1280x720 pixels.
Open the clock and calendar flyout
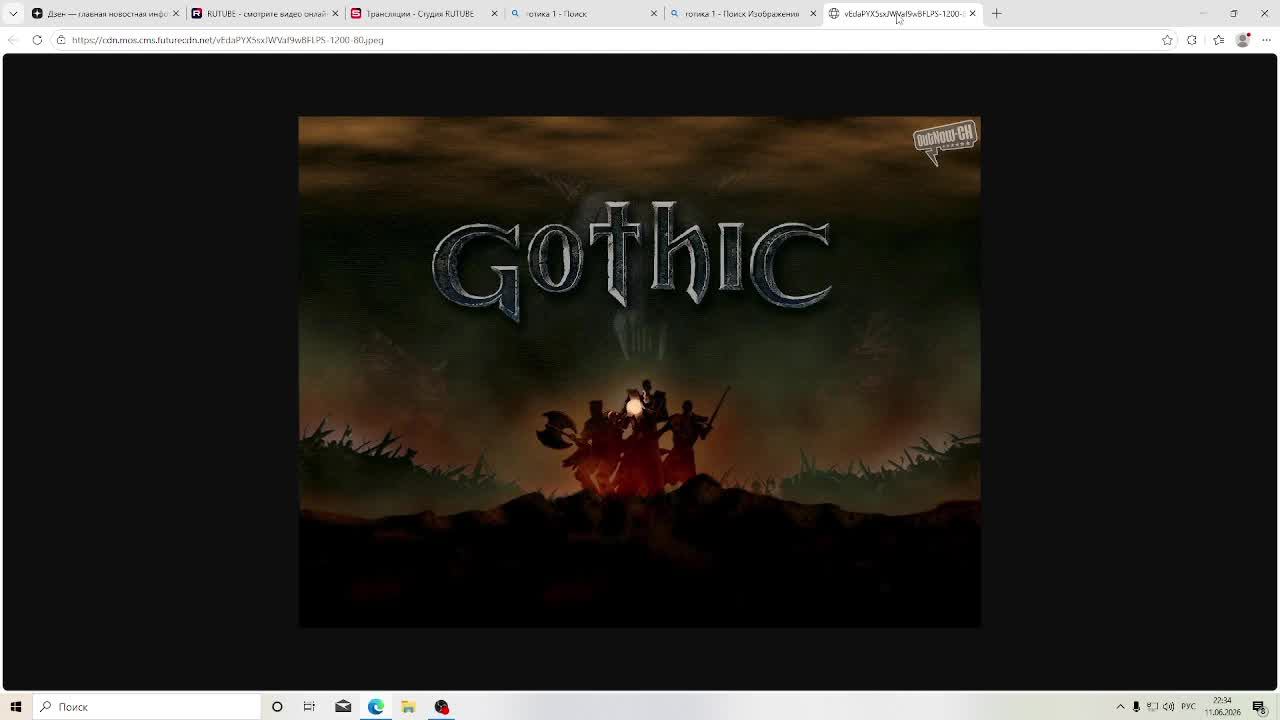point(1222,707)
